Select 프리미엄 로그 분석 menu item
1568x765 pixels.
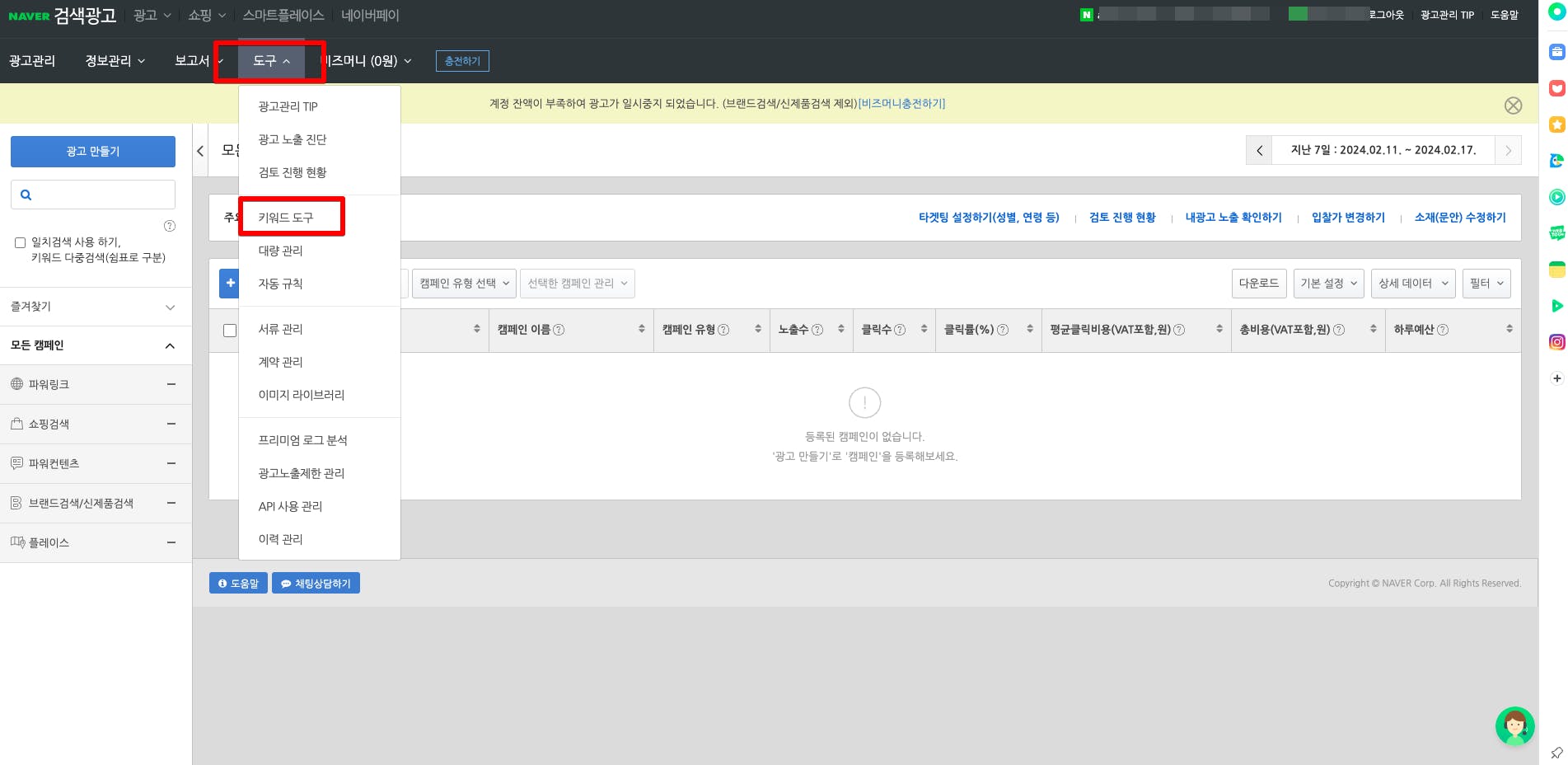(303, 440)
